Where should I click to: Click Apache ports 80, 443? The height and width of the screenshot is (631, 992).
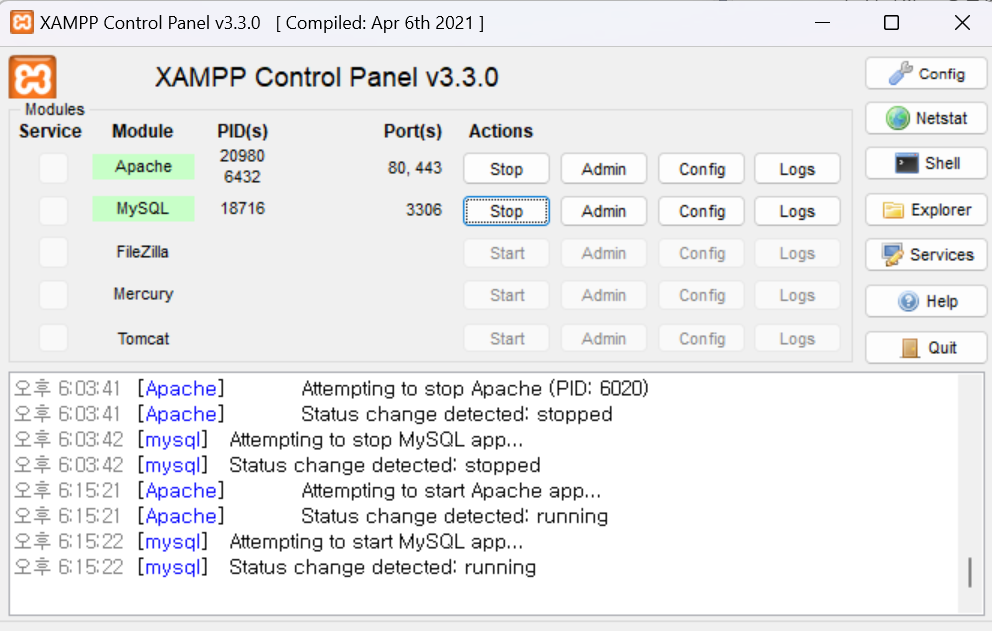click(x=415, y=168)
